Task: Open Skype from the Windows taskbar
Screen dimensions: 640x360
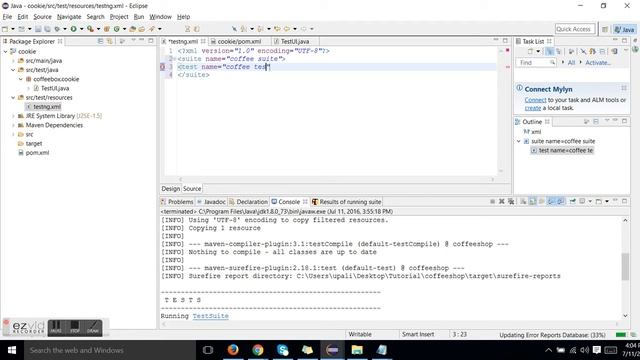Action: (282, 350)
